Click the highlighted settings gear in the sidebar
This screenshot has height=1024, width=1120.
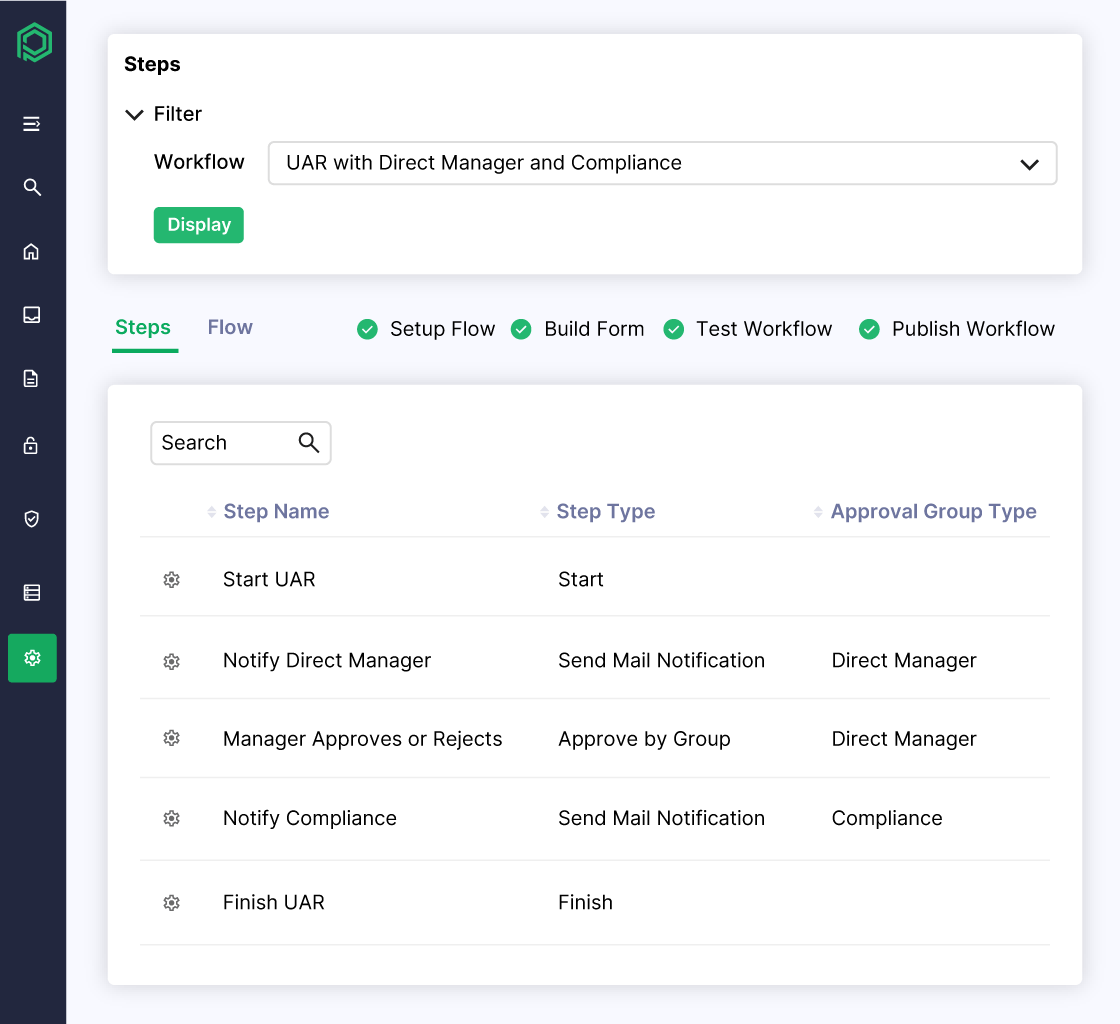pyautogui.click(x=31, y=658)
